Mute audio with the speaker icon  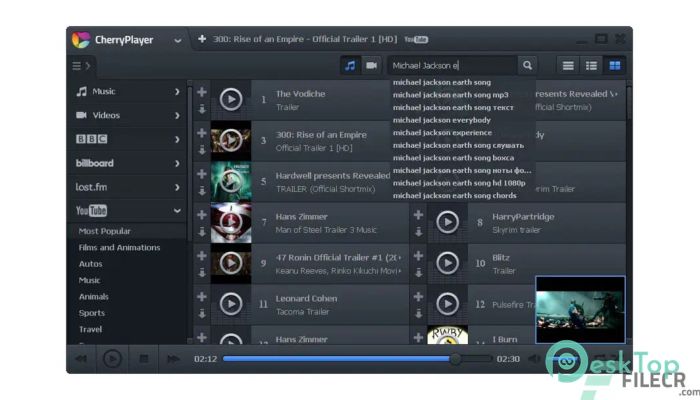[x=534, y=358]
